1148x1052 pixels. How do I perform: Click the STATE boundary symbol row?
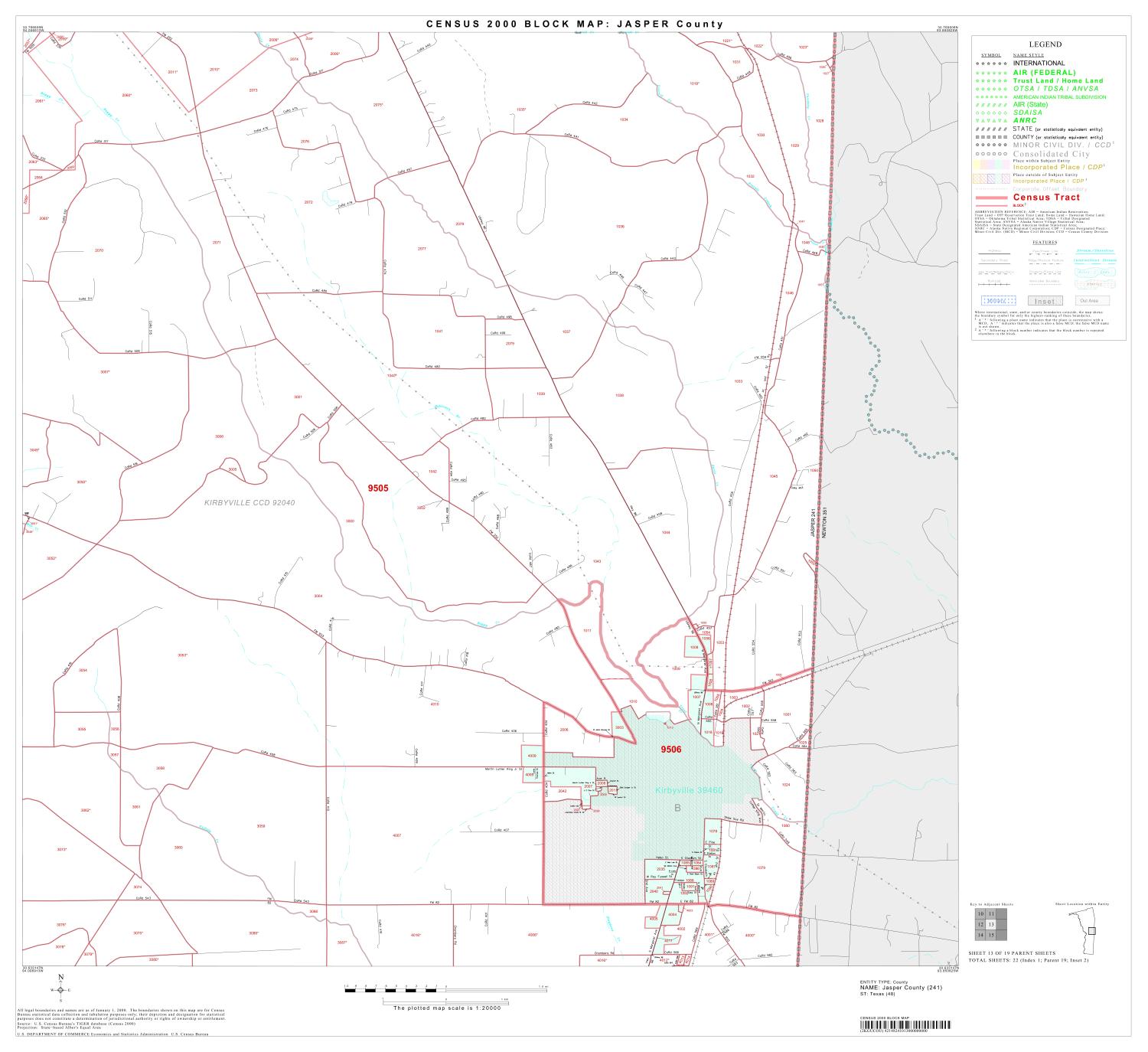pos(990,129)
